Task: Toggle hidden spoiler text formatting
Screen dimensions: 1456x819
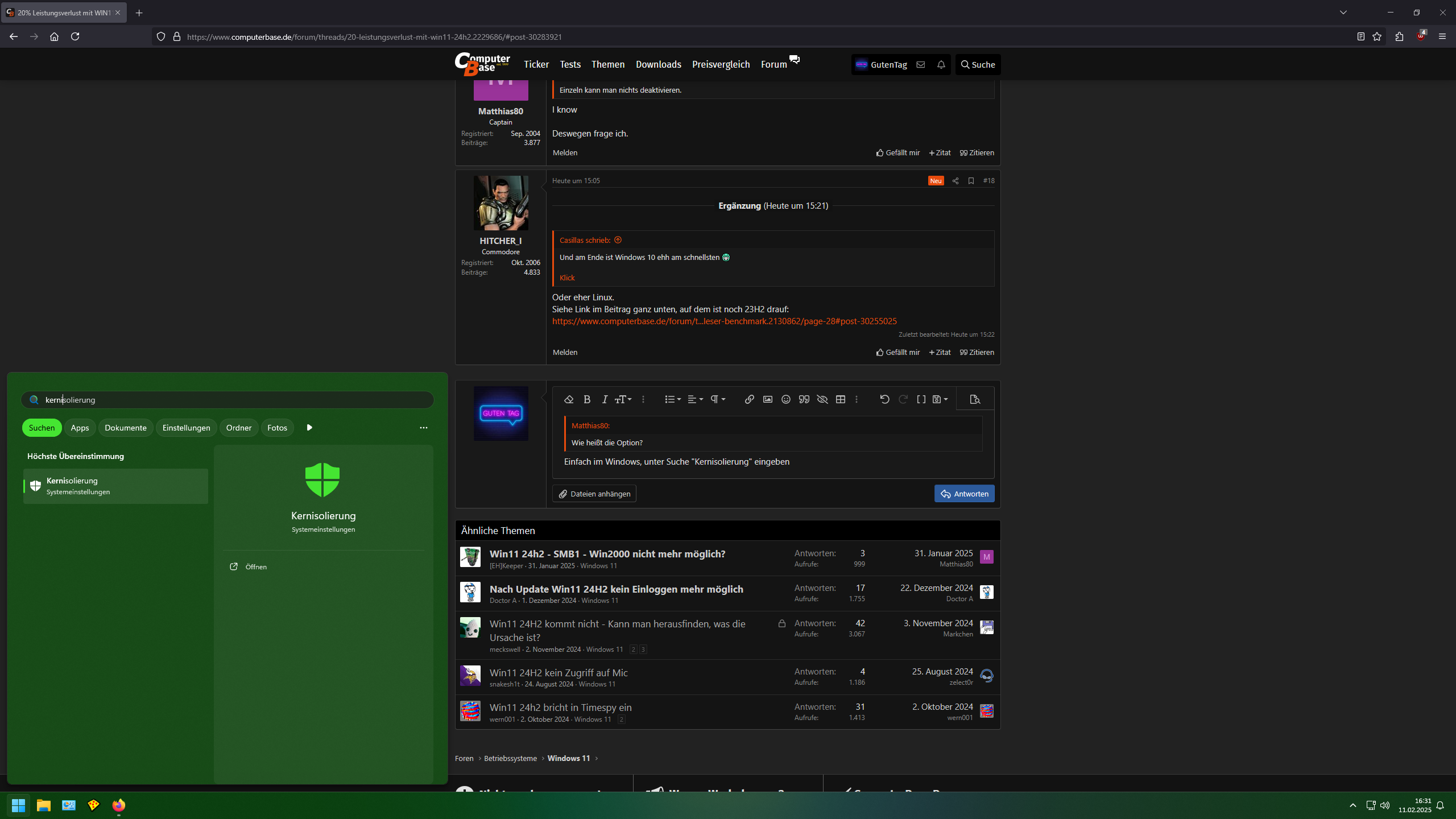Action: (822, 399)
